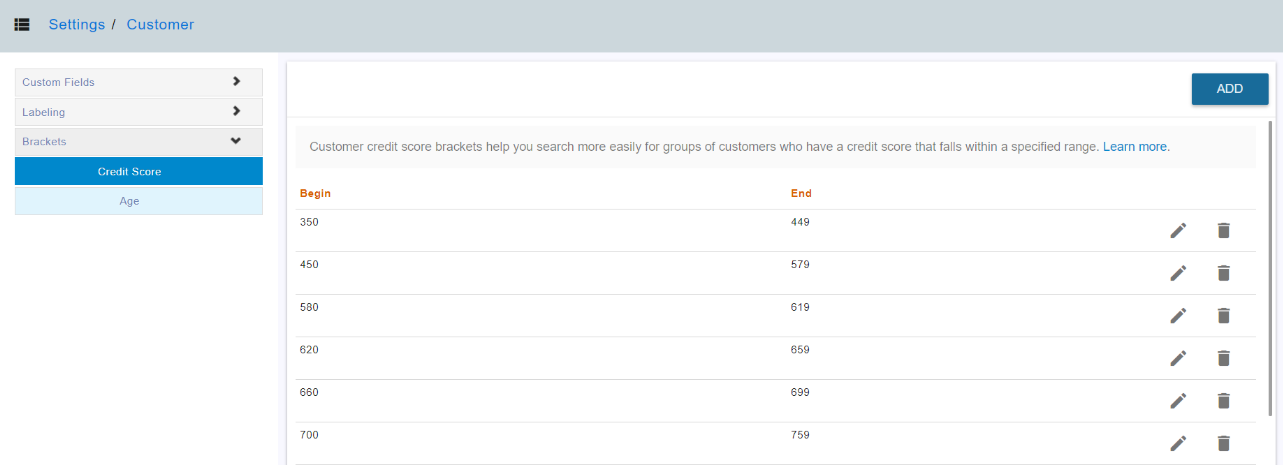The width and height of the screenshot is (1283, 473).
Task: Select the Begin value 660
Action: tap(309, 392)
